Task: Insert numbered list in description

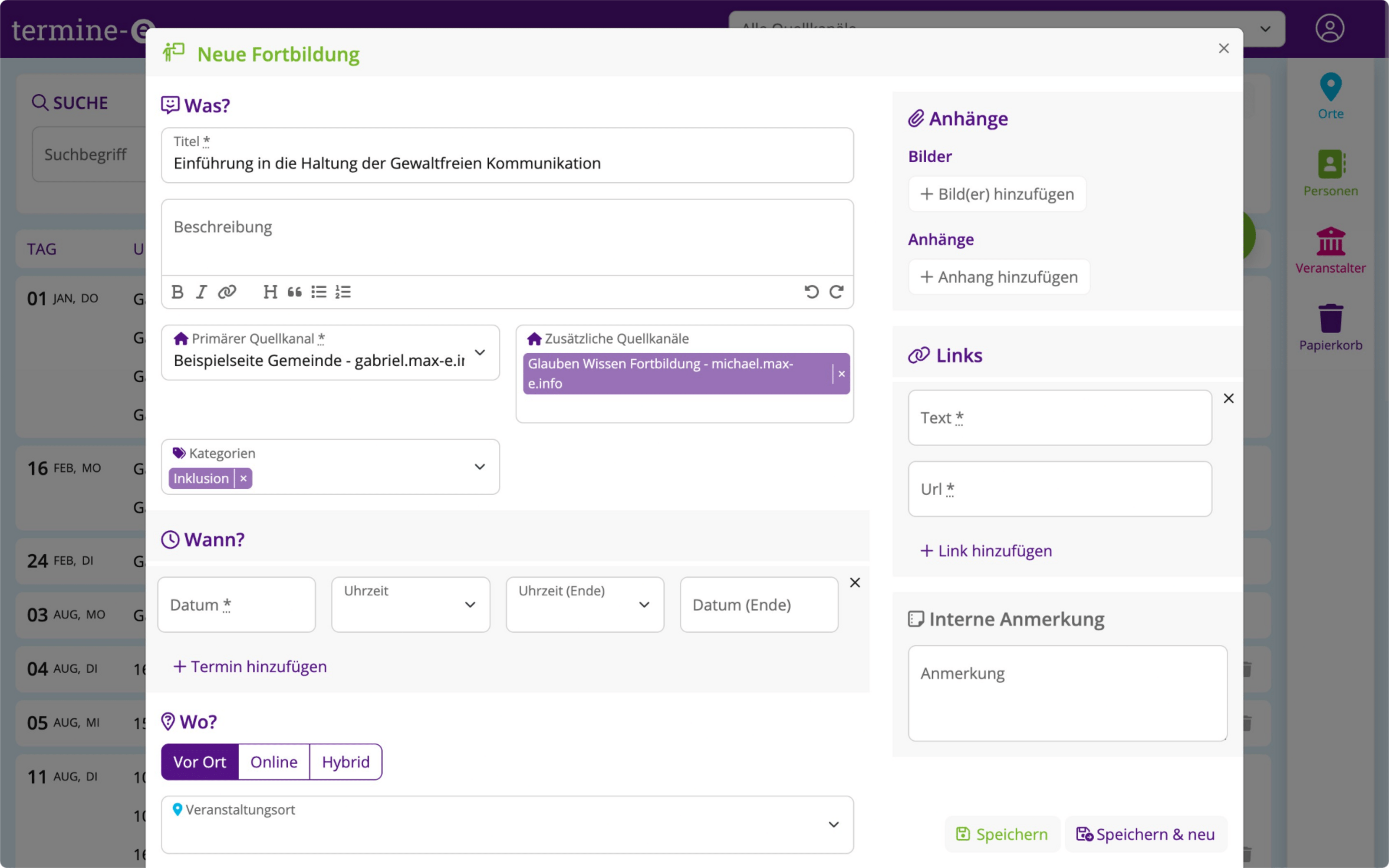Action: [343, 292]
